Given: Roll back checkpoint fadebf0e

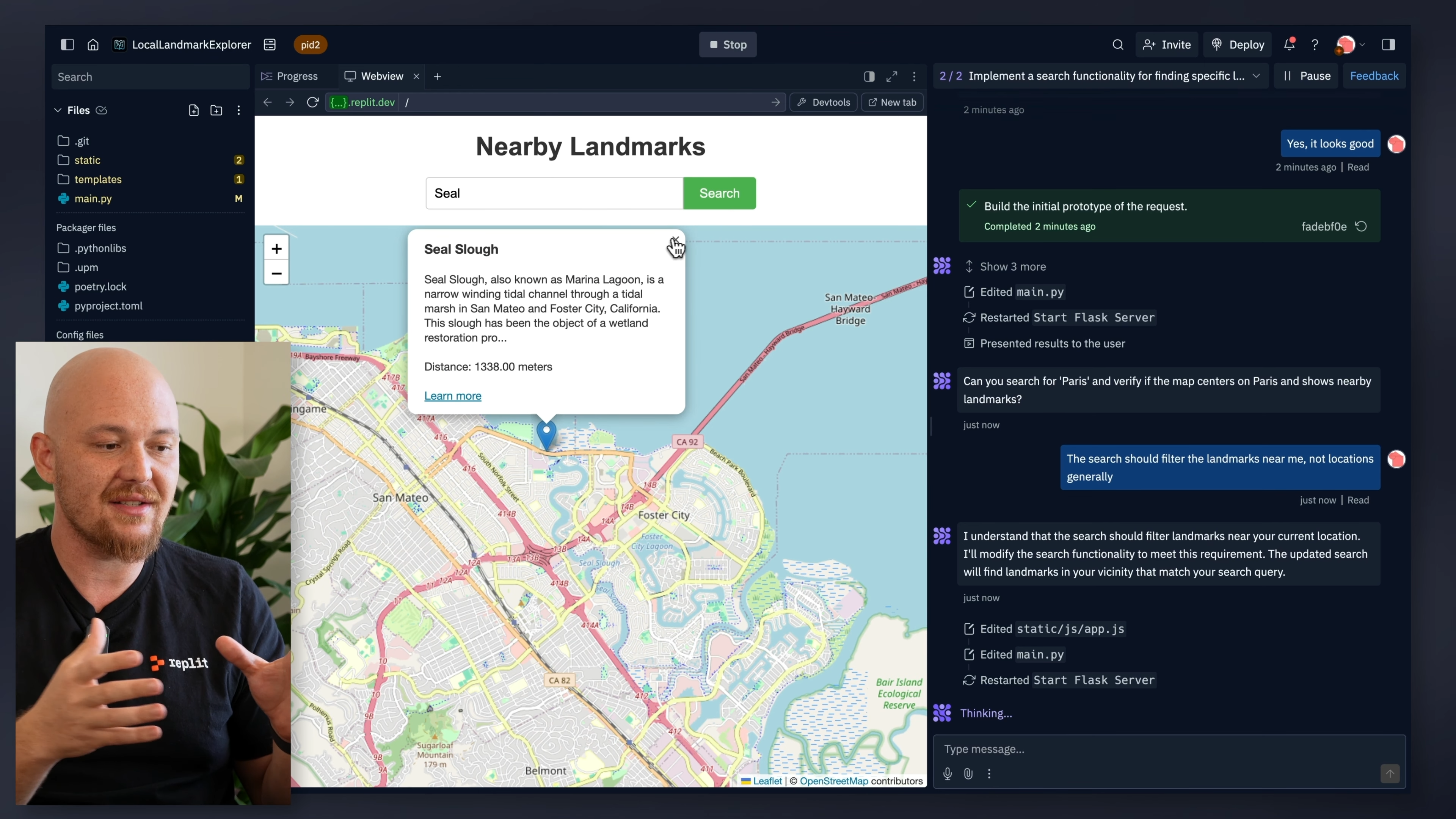Looking at the screenshot, I should tap(1361, 226).
